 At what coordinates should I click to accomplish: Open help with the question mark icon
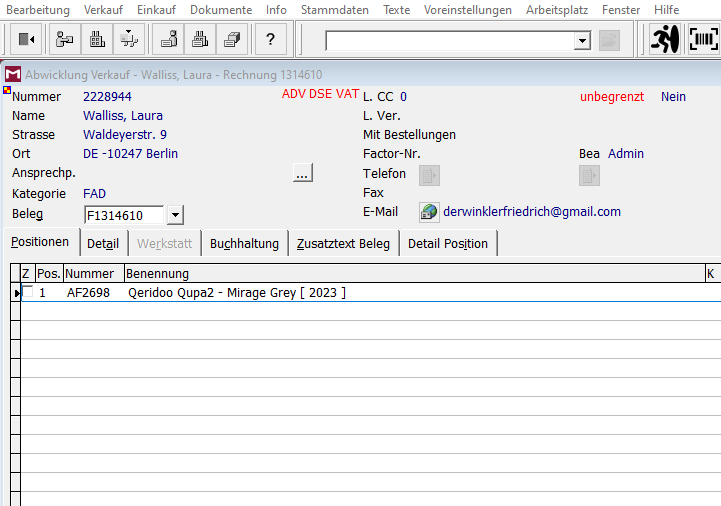click(270, 40)
